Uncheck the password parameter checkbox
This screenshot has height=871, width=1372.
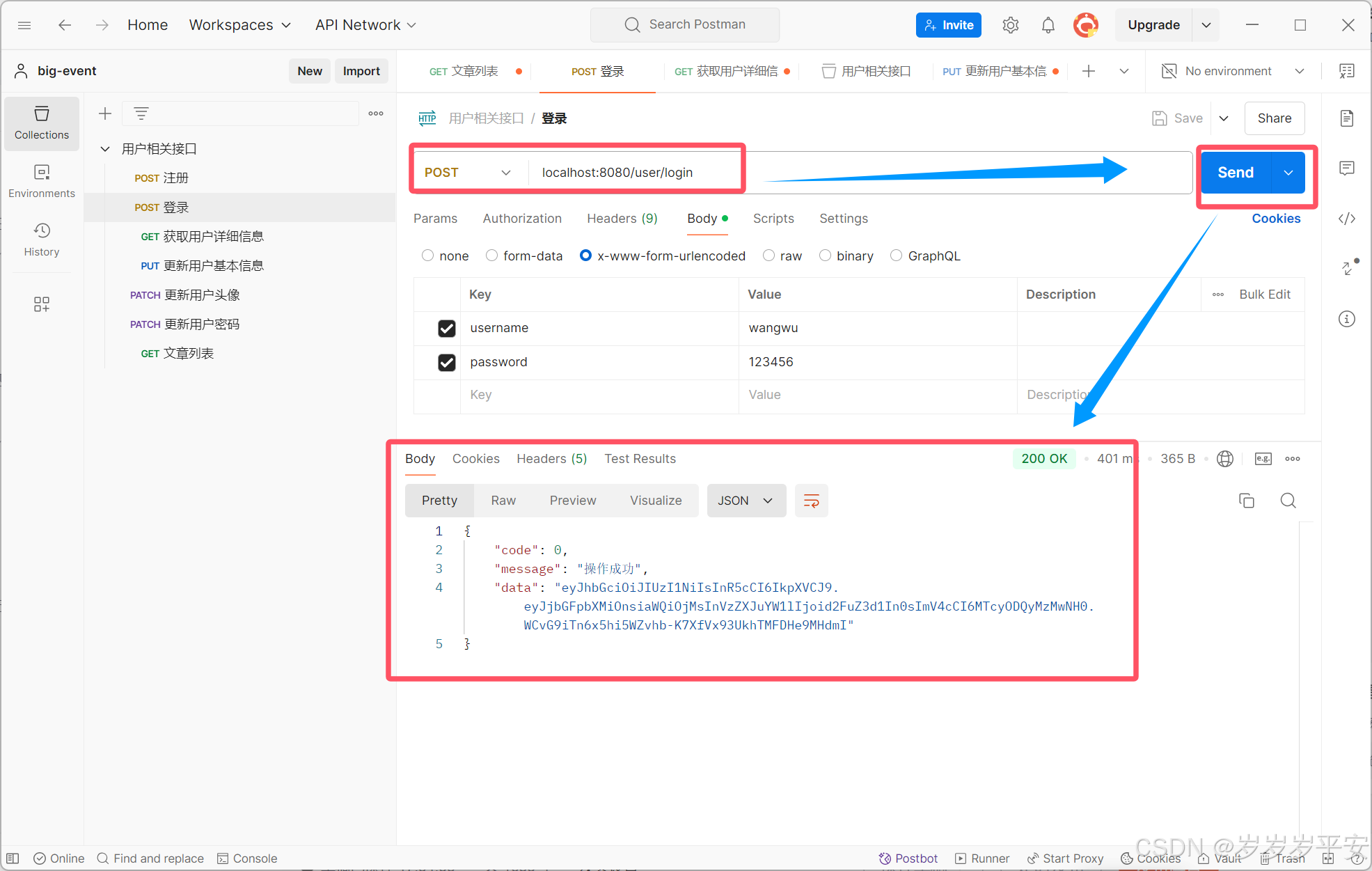[x=447, y=363]
